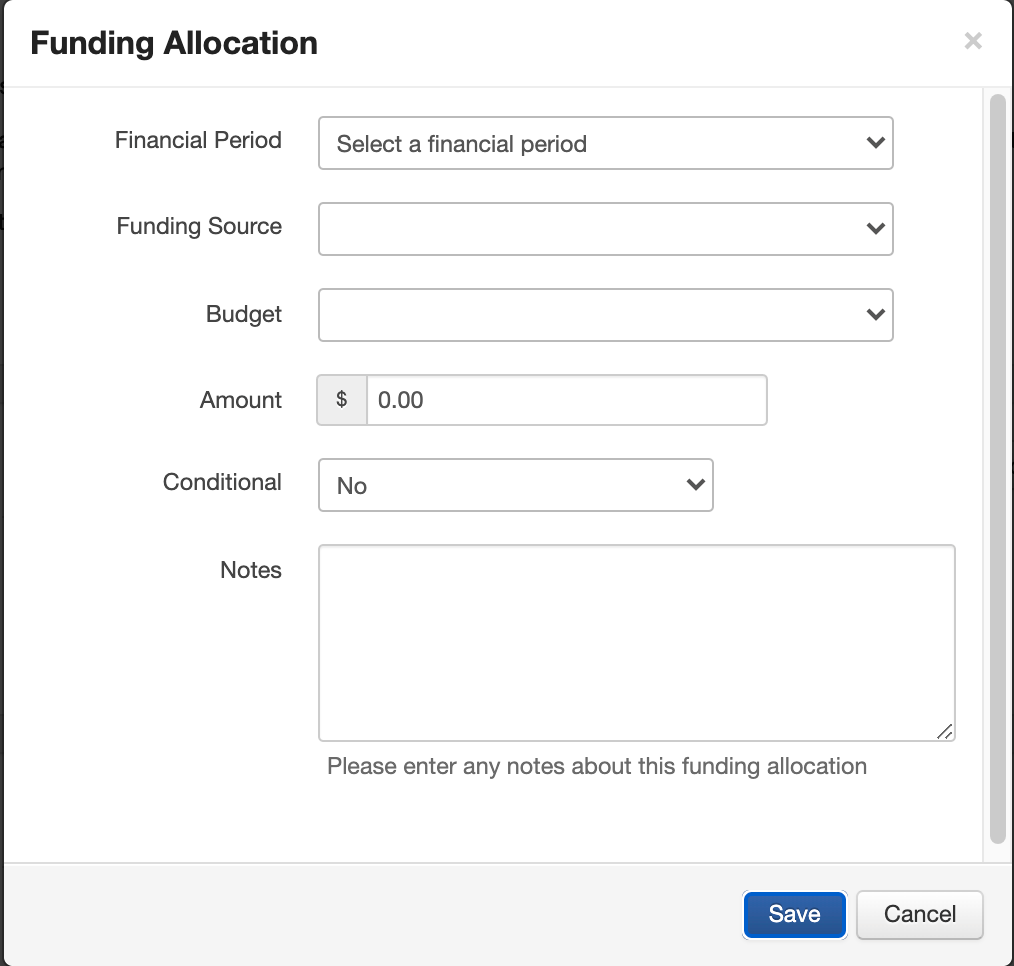
Task: Close the Funding Allocation dialog
Action: click(x=972, y=41)
